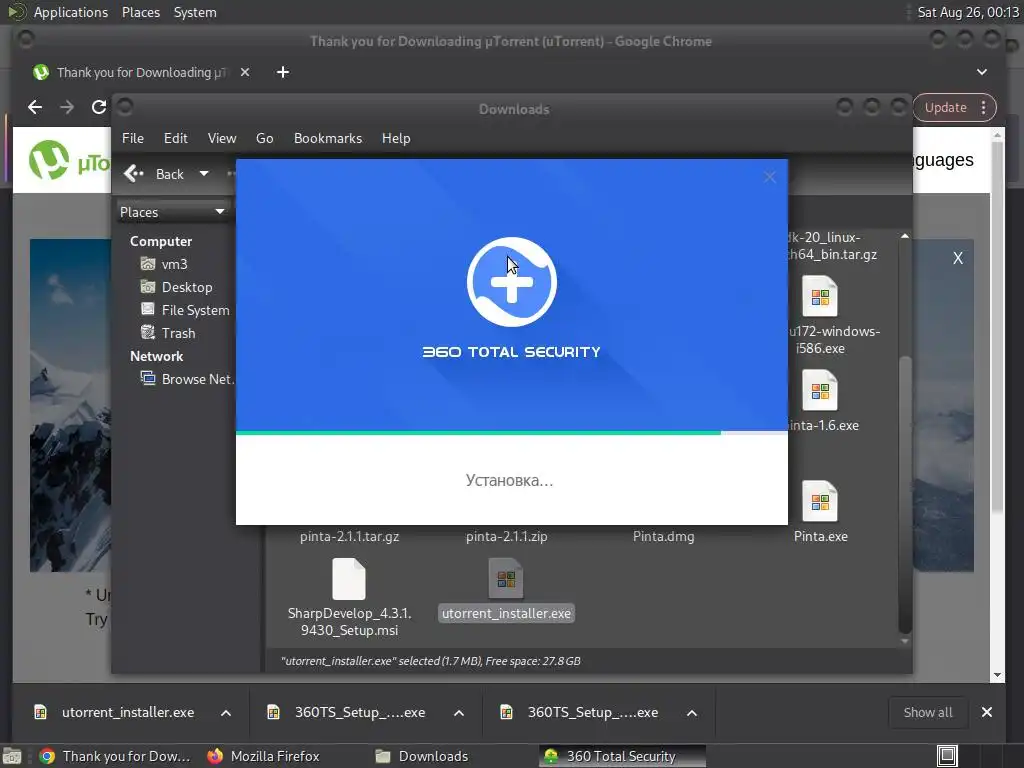Expand the Back history dropdown arrow
The height and width of the screenshot is (768, 1024).
pos(204,174)
